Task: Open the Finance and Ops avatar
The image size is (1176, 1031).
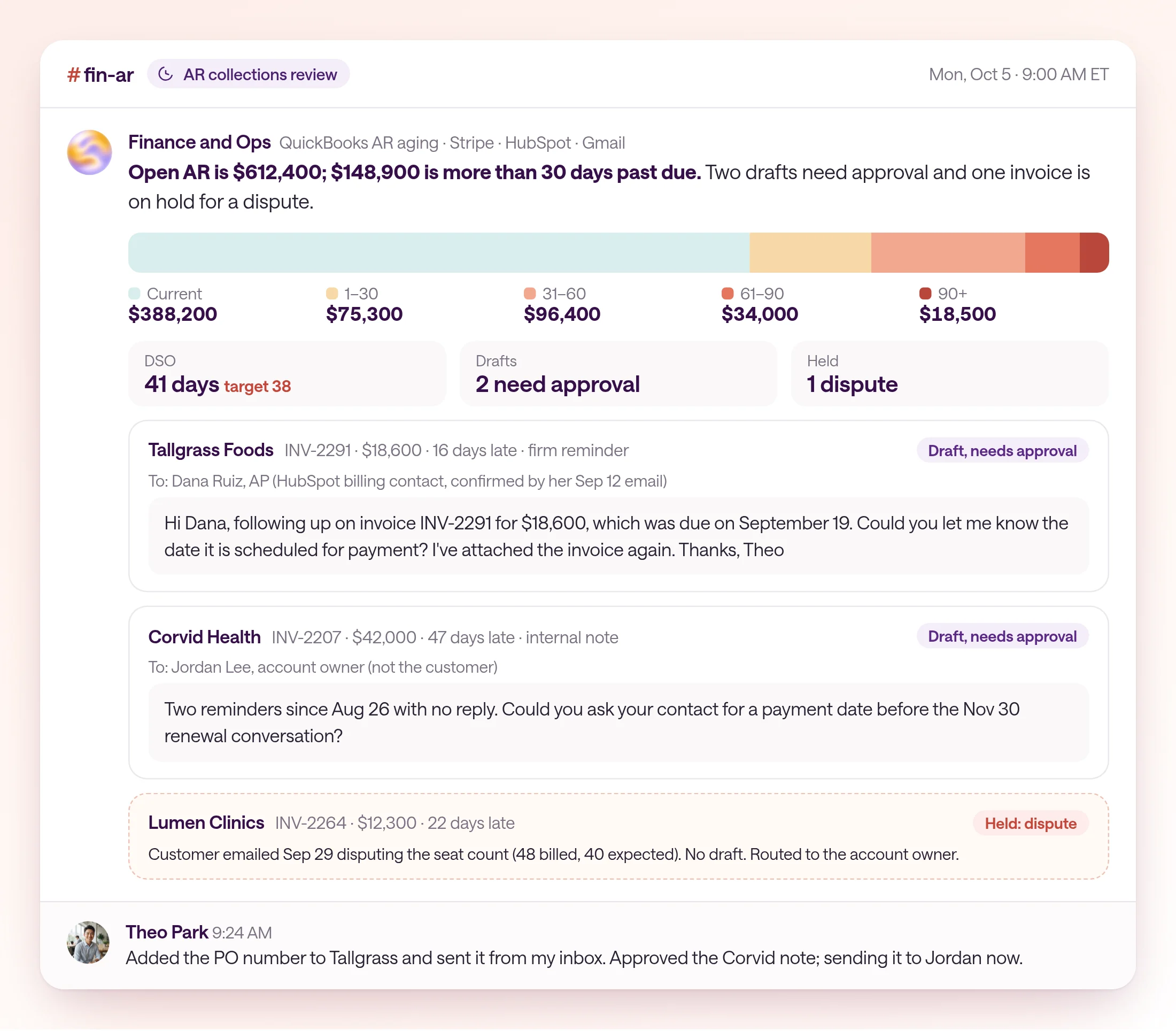Action: [x=90, y=152]
